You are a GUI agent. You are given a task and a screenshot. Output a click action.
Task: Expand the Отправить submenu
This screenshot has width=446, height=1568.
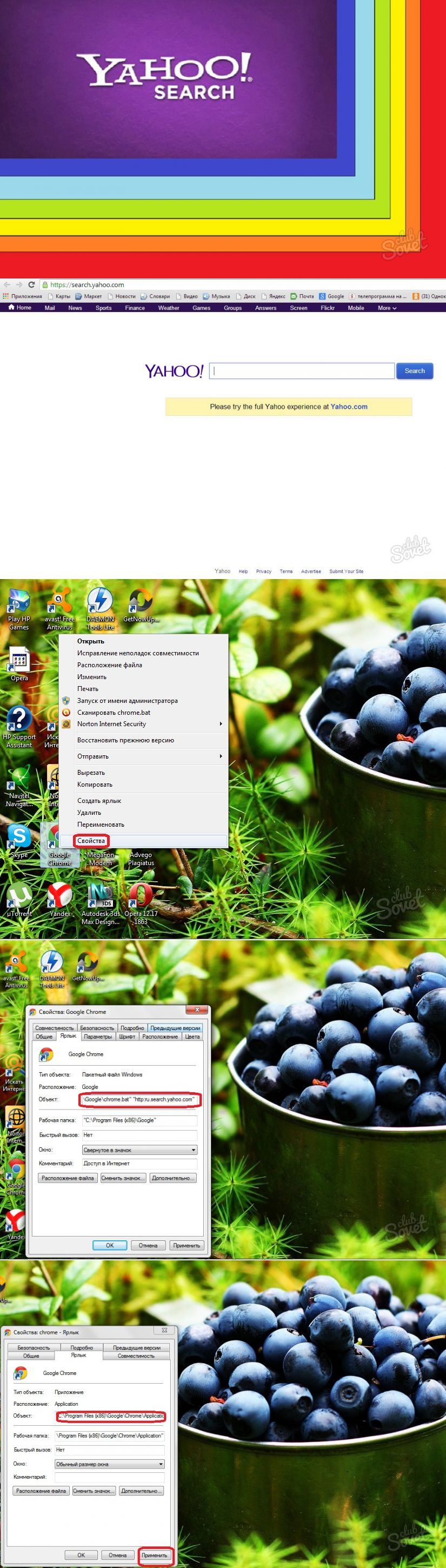[144, 756]
